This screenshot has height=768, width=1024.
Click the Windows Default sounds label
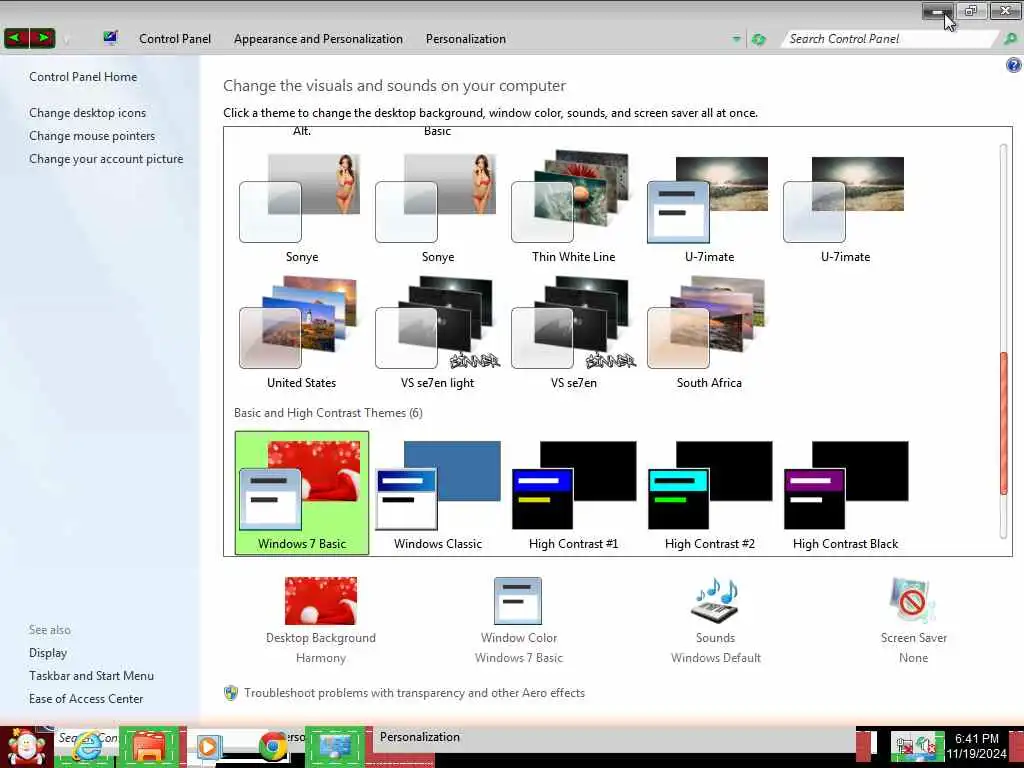716,658
